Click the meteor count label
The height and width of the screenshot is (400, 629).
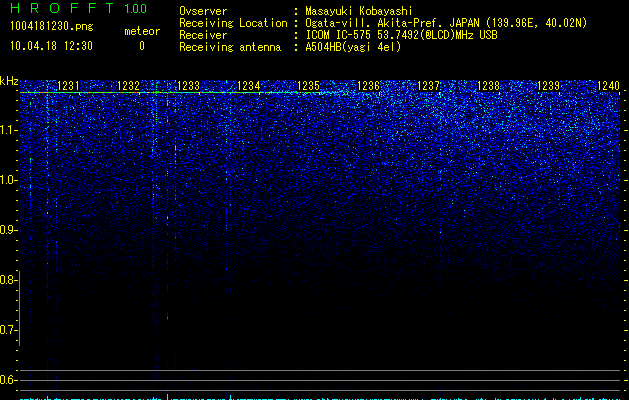142,31
